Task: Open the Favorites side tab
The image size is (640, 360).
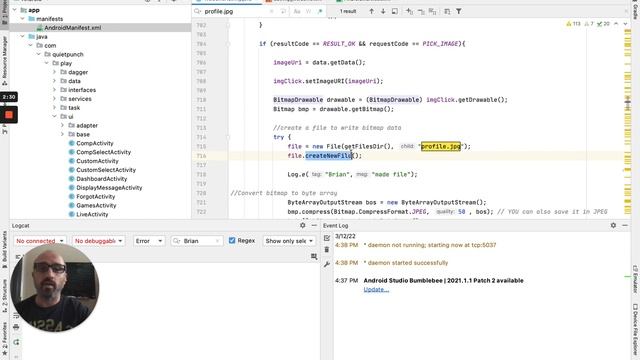Action: (4, 339)
